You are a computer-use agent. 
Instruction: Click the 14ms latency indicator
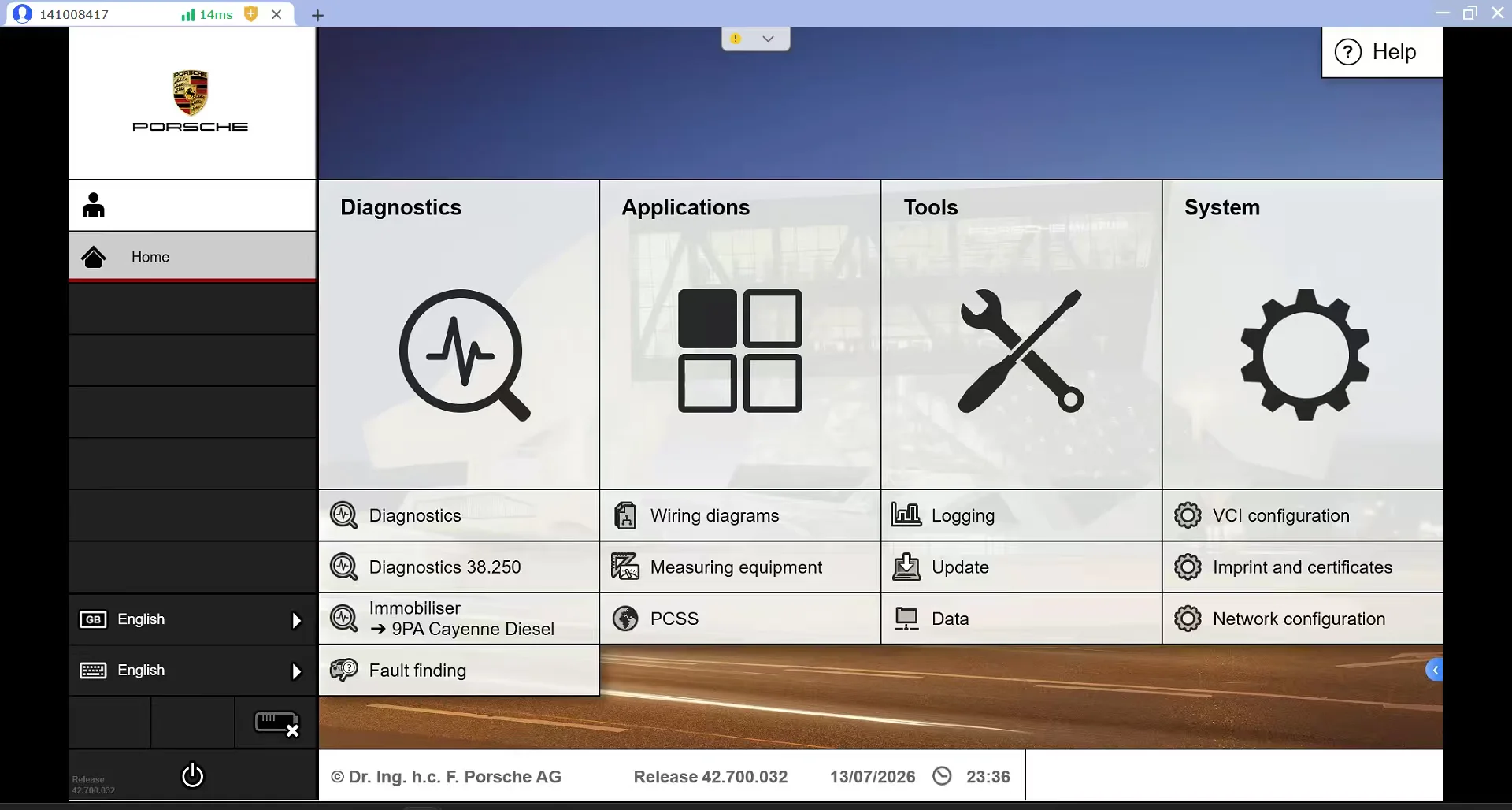207,14
